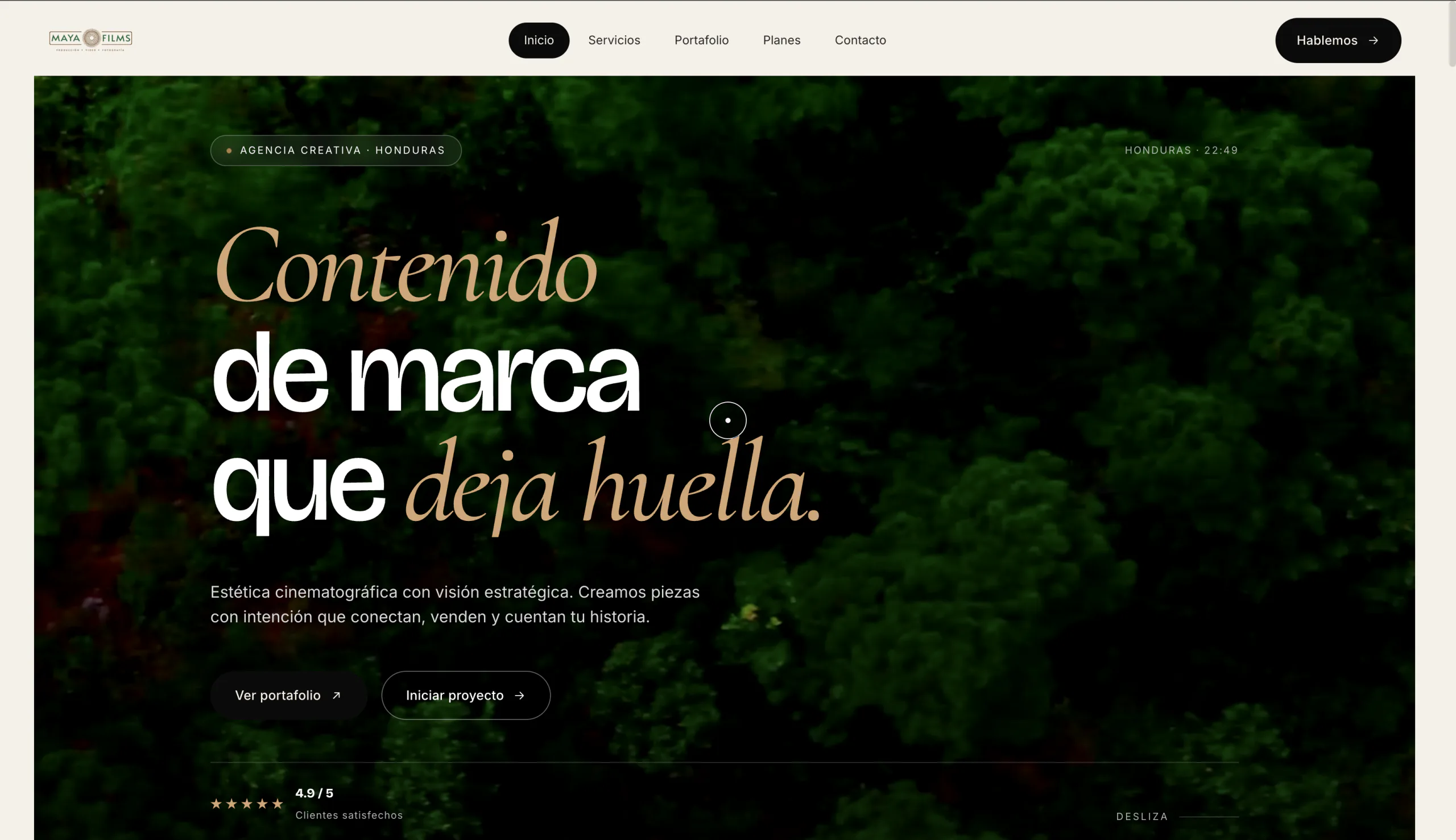Open the Planes nav link
The height and width of the screenshot is (840, 1456).
[781, 40]
